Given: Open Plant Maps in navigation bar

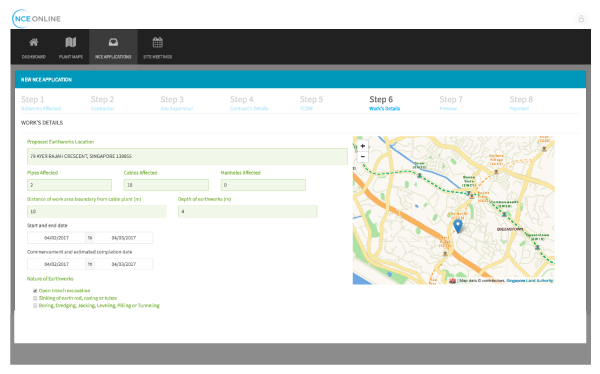Looking at the screenshot, I should click(71, 47).
